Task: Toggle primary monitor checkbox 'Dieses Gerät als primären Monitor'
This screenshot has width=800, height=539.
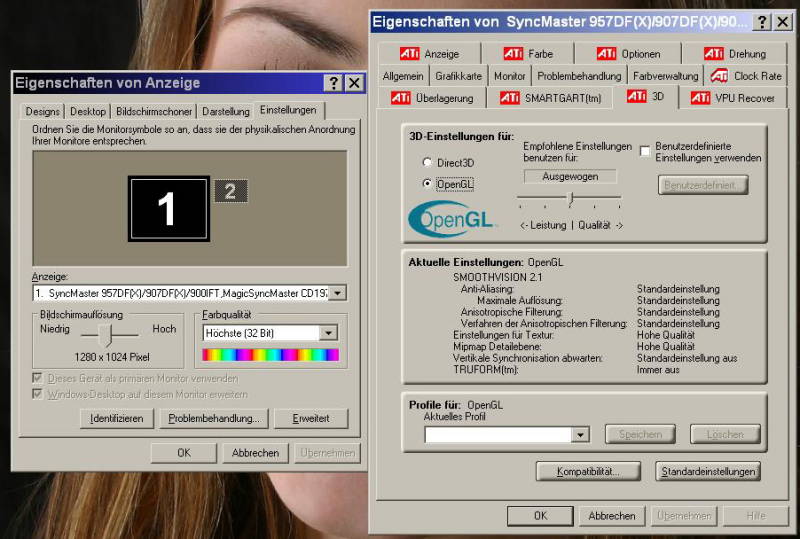Action: click(x=37, y=378)
